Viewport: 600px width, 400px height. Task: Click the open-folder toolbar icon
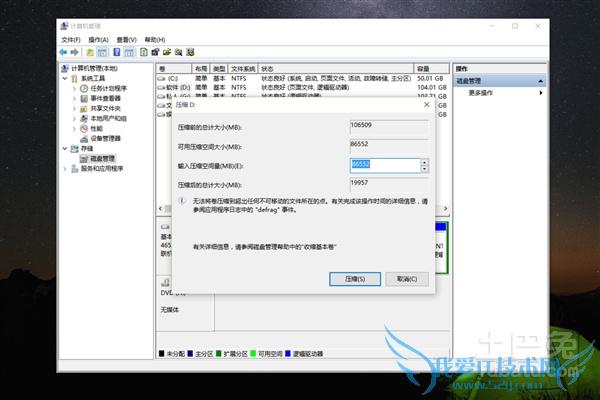click(167, 52)
